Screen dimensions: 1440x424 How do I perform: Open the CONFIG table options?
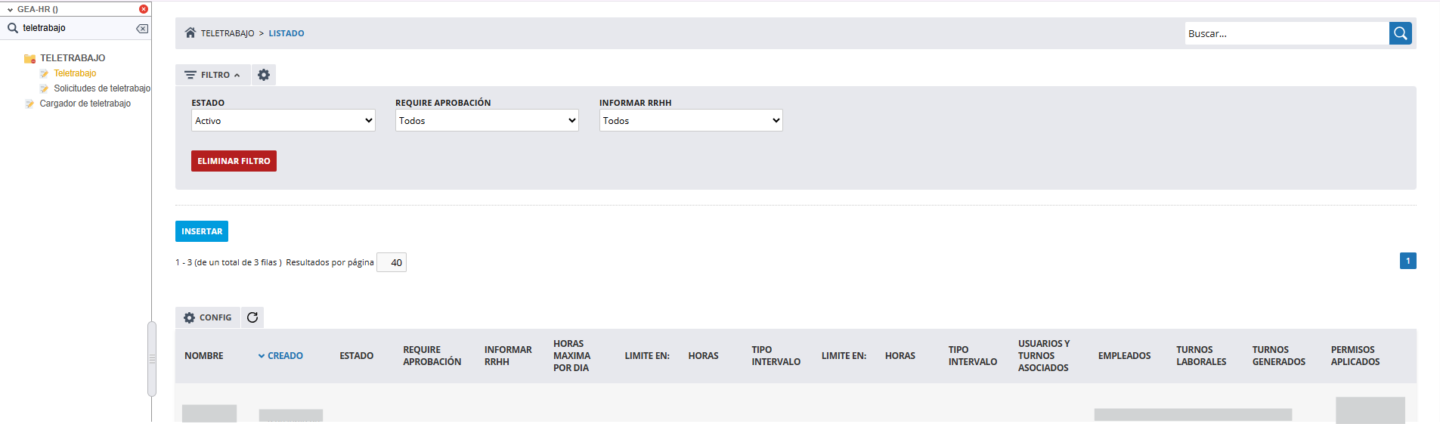click(x=207, y=317)
